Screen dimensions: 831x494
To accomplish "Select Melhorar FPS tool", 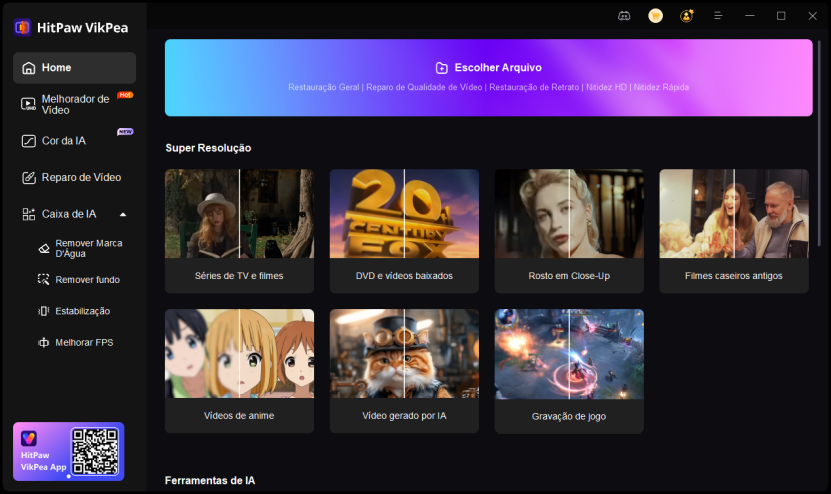I will [x=81, y=342].
